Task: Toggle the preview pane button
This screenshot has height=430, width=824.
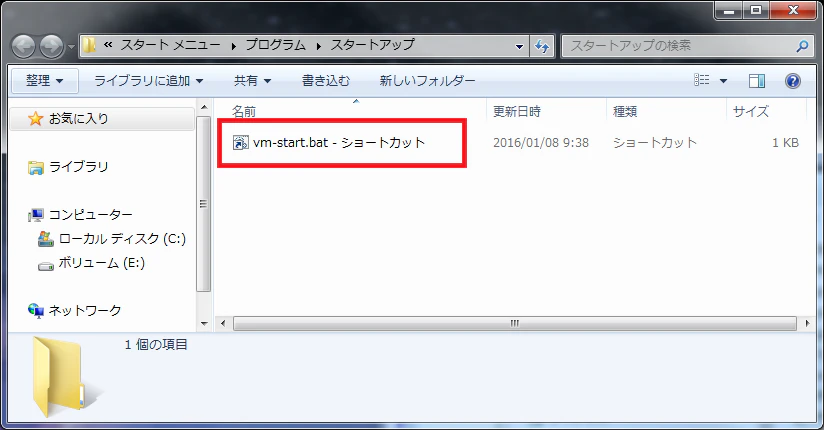Action: click(757, 80)
